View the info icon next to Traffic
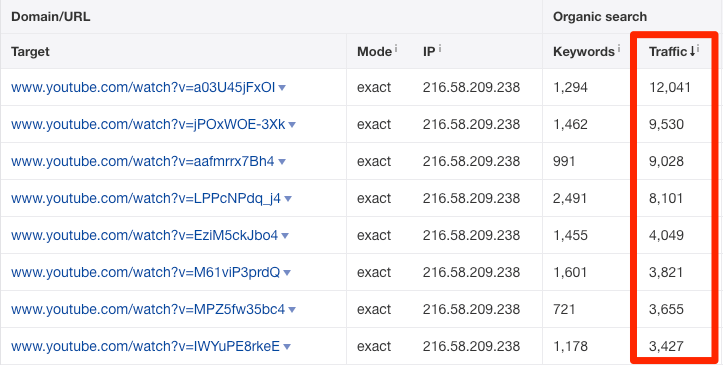Viewport: 723px width, 365px height. [698, 47]
